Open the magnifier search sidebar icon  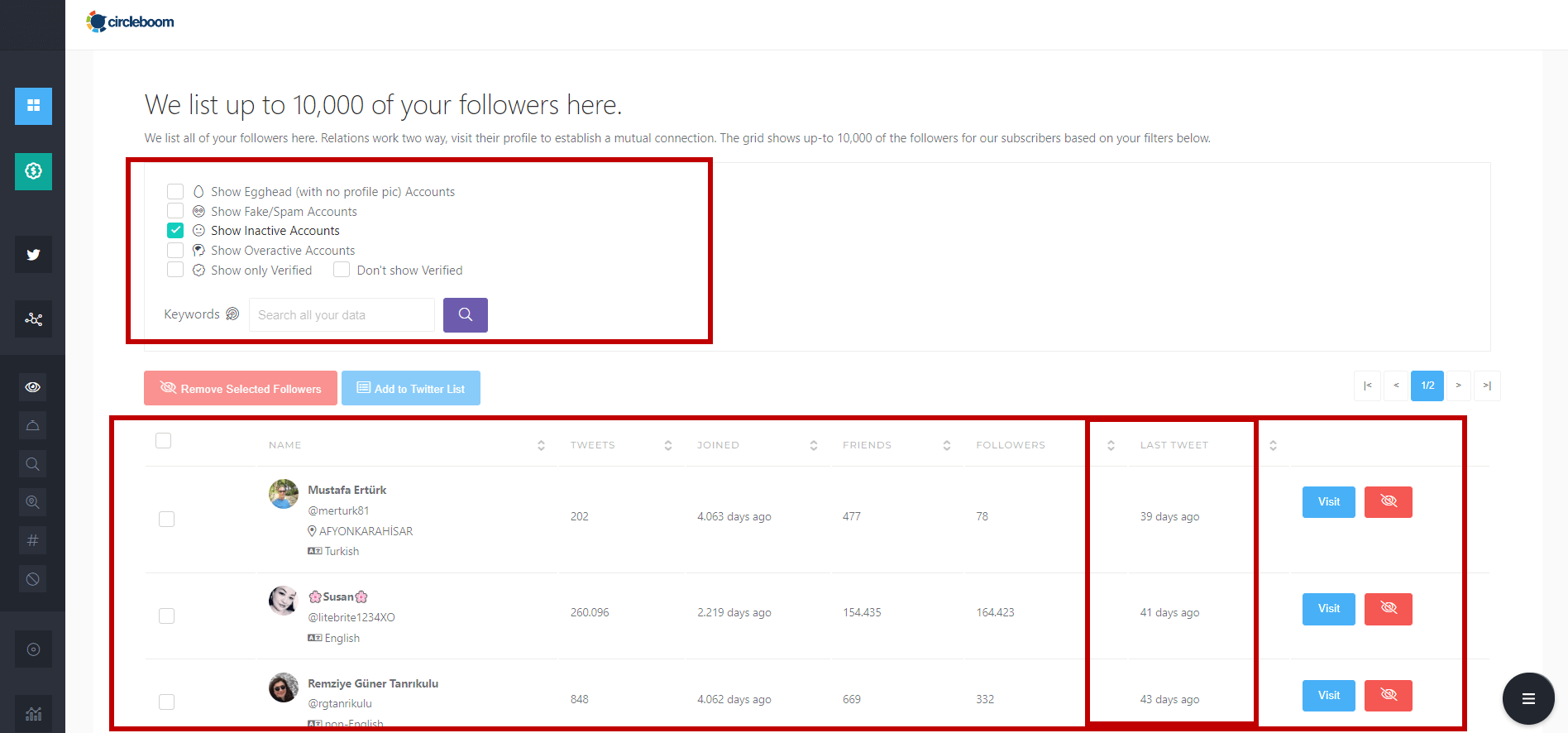point(33,464)
